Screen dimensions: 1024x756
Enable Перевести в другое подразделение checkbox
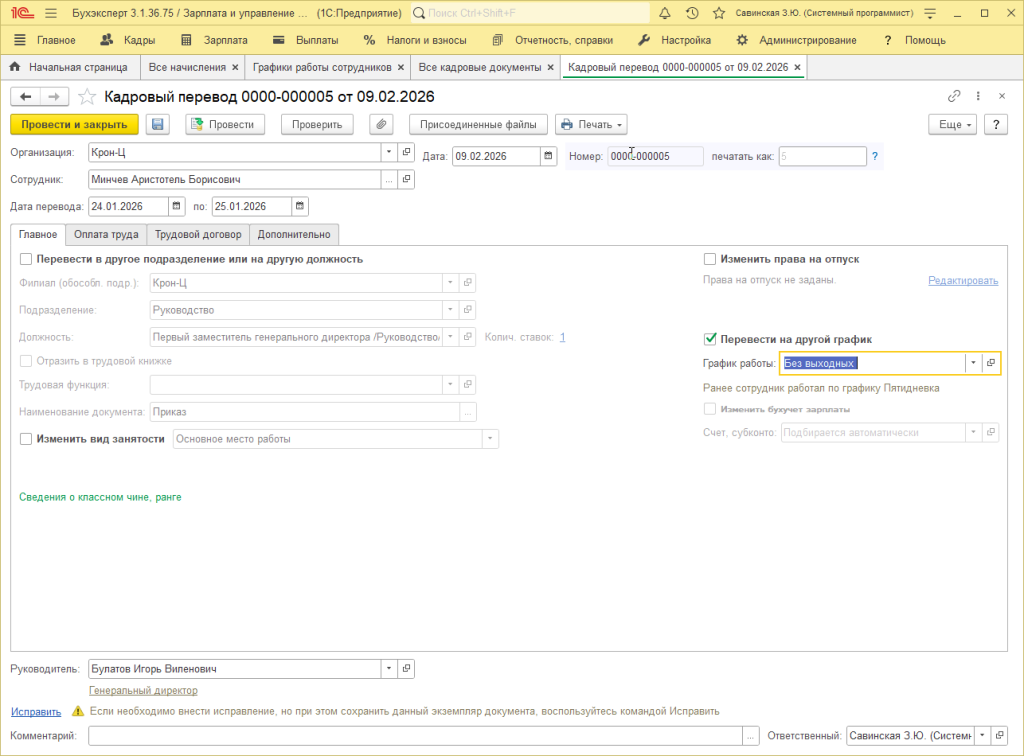(x=26, y=259)
